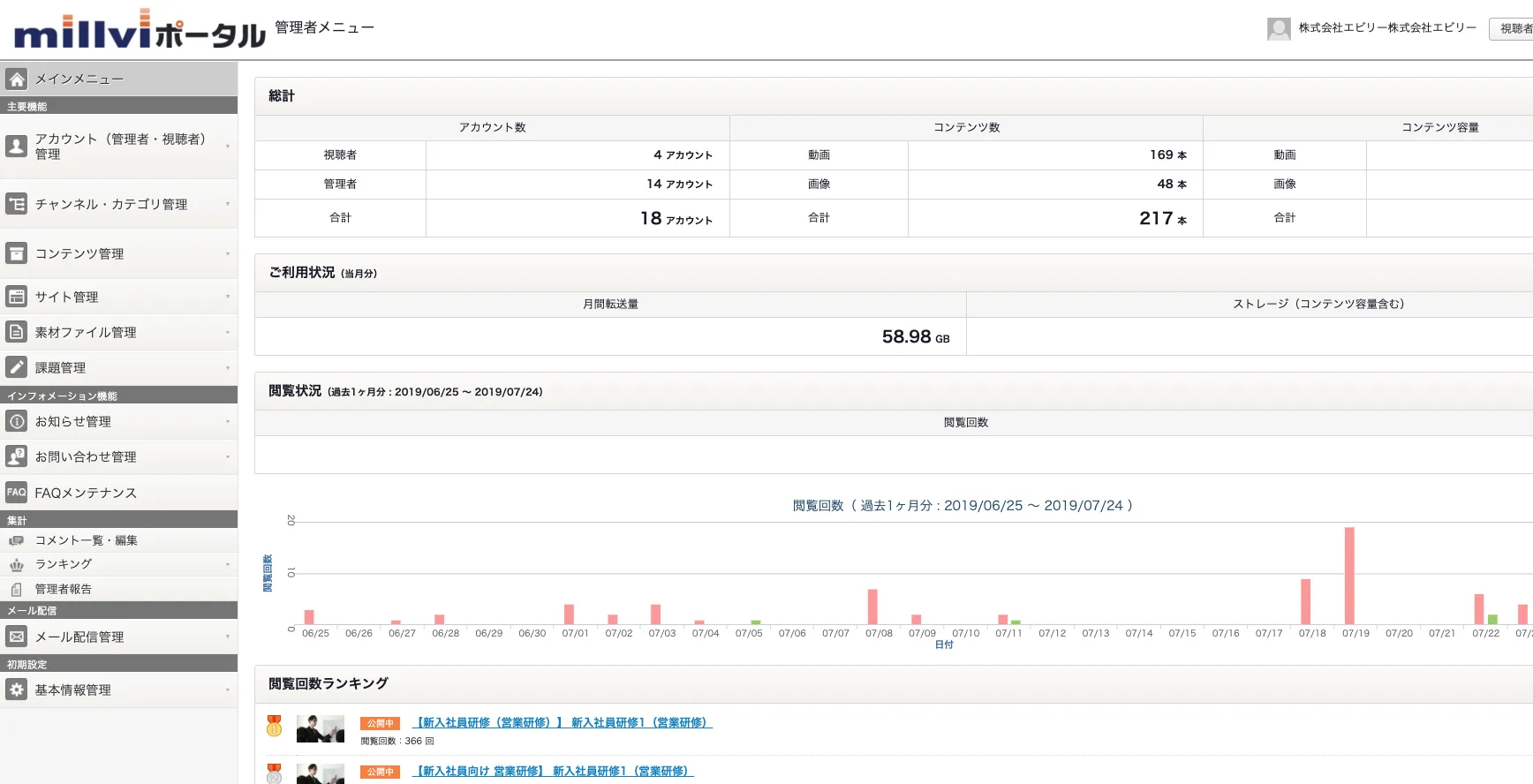Image resolution: width=1533 pixels, height=784 pixels.
Task: Click the コンテンツ管理 archive box icon
Action: 16,253
